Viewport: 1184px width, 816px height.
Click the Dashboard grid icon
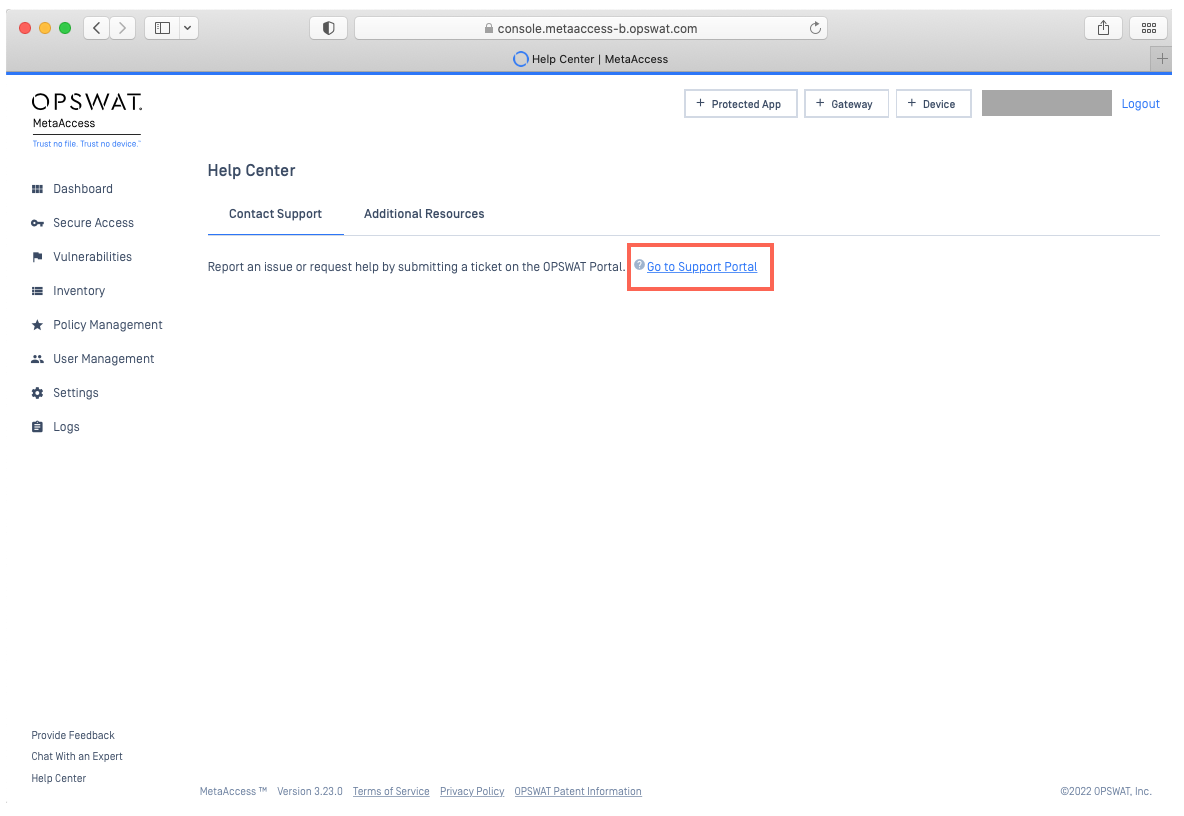click(37, 189)
